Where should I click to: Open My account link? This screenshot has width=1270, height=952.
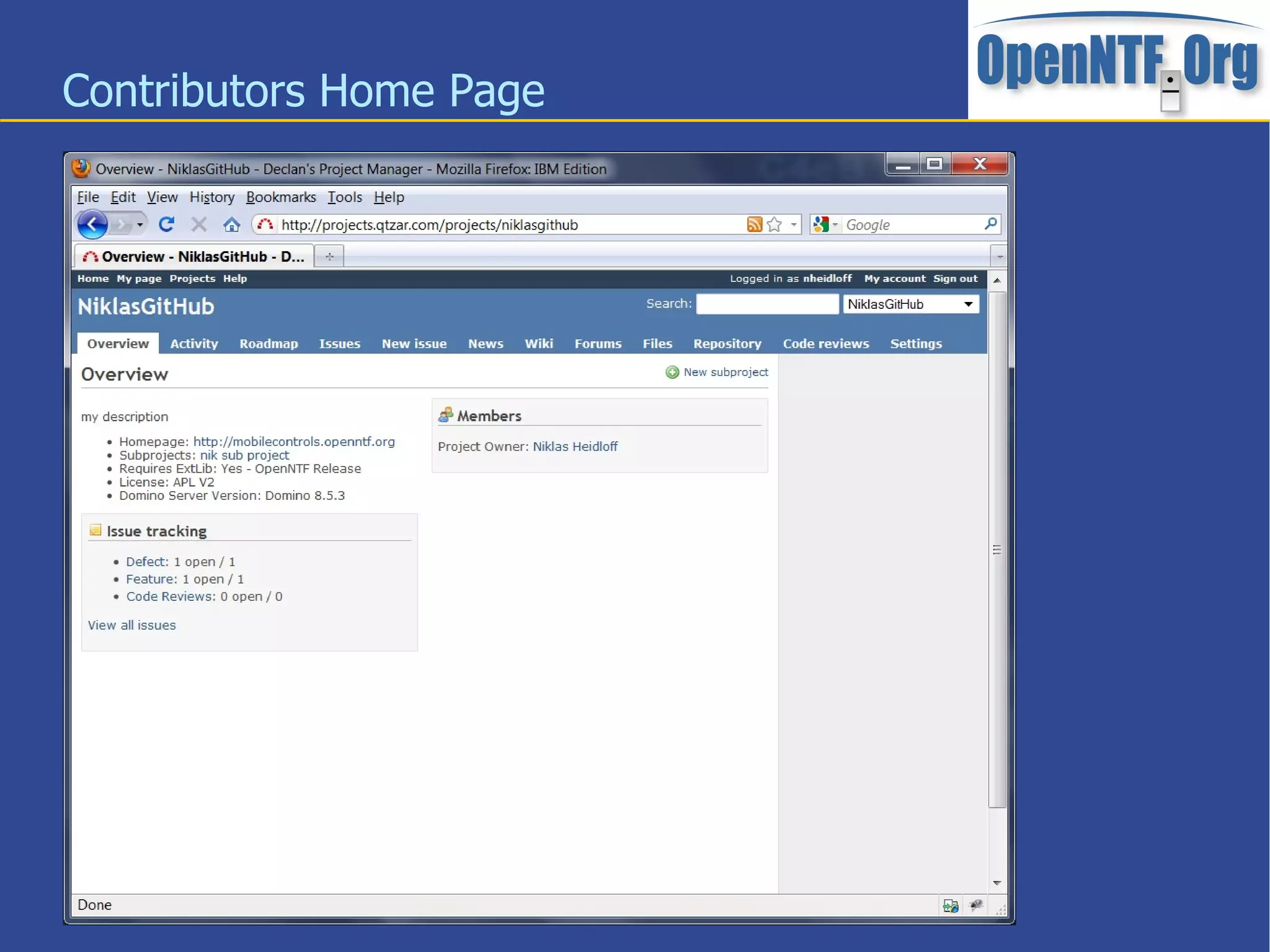pos(895,278)
